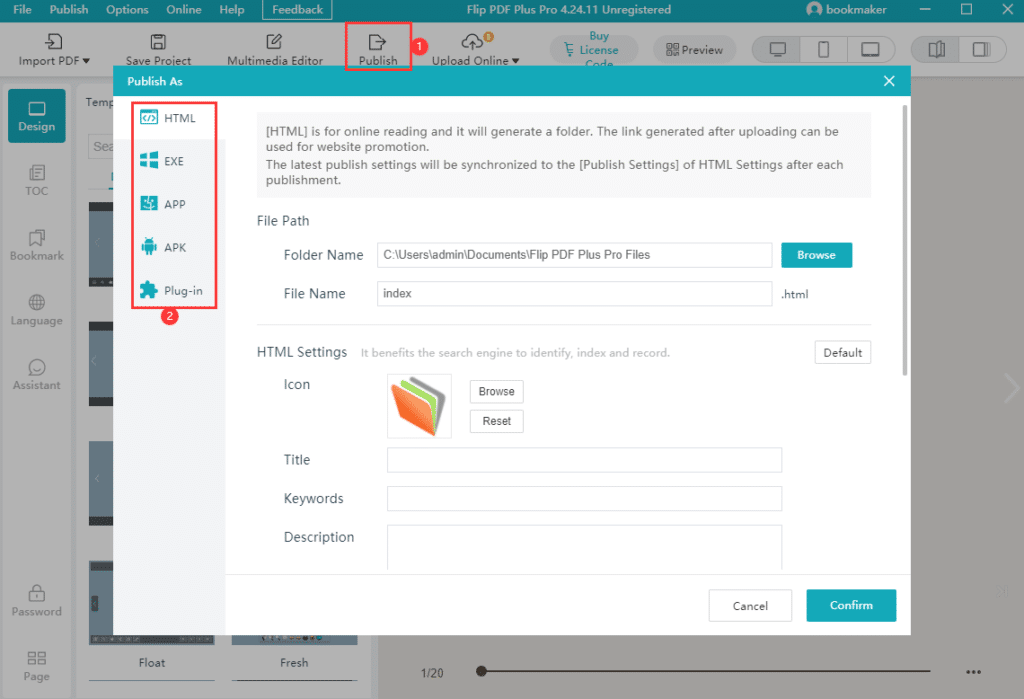Confirm the publish settings
The image size is (1024, 699).
[851, 605]
